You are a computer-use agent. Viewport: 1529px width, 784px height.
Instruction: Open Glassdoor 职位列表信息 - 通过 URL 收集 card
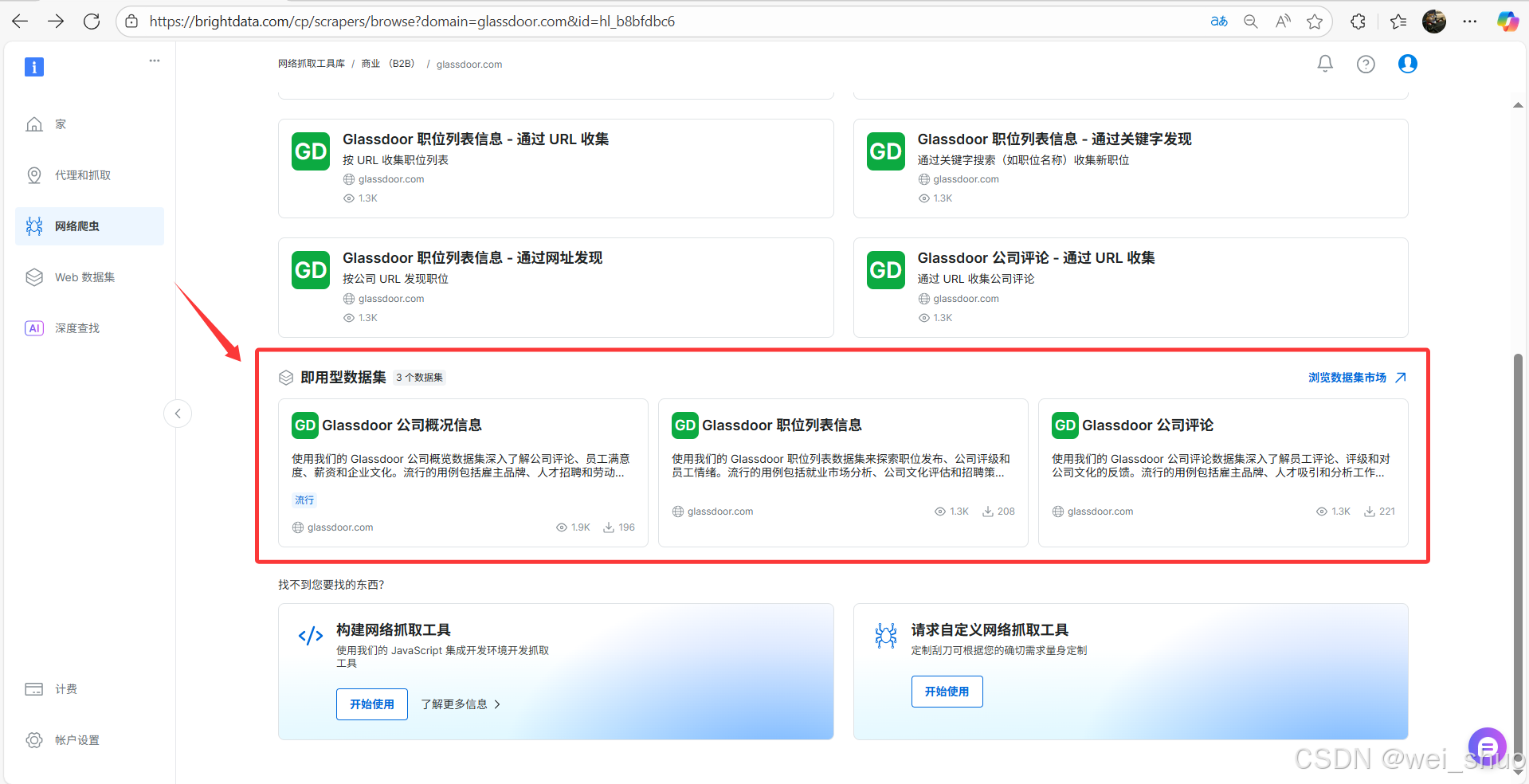point(556,169)
